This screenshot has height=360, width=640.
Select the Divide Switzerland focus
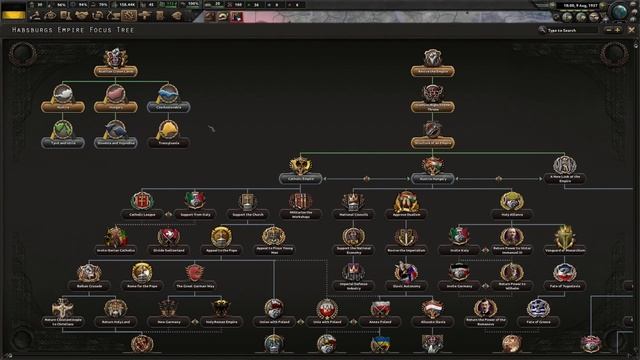pyautogui.click(x=168, y=242)
